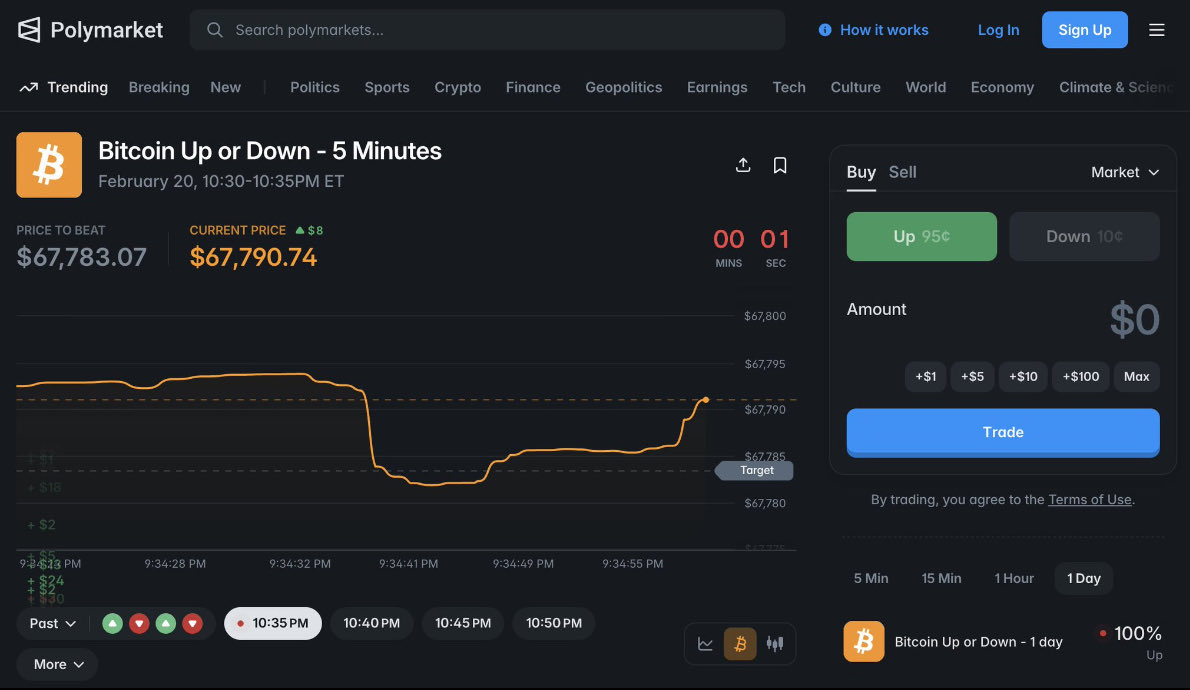1190x690 pixels.
Task: Select the 10:40 PM time slot
Action: pyautogui.click(x=371, y=623)
